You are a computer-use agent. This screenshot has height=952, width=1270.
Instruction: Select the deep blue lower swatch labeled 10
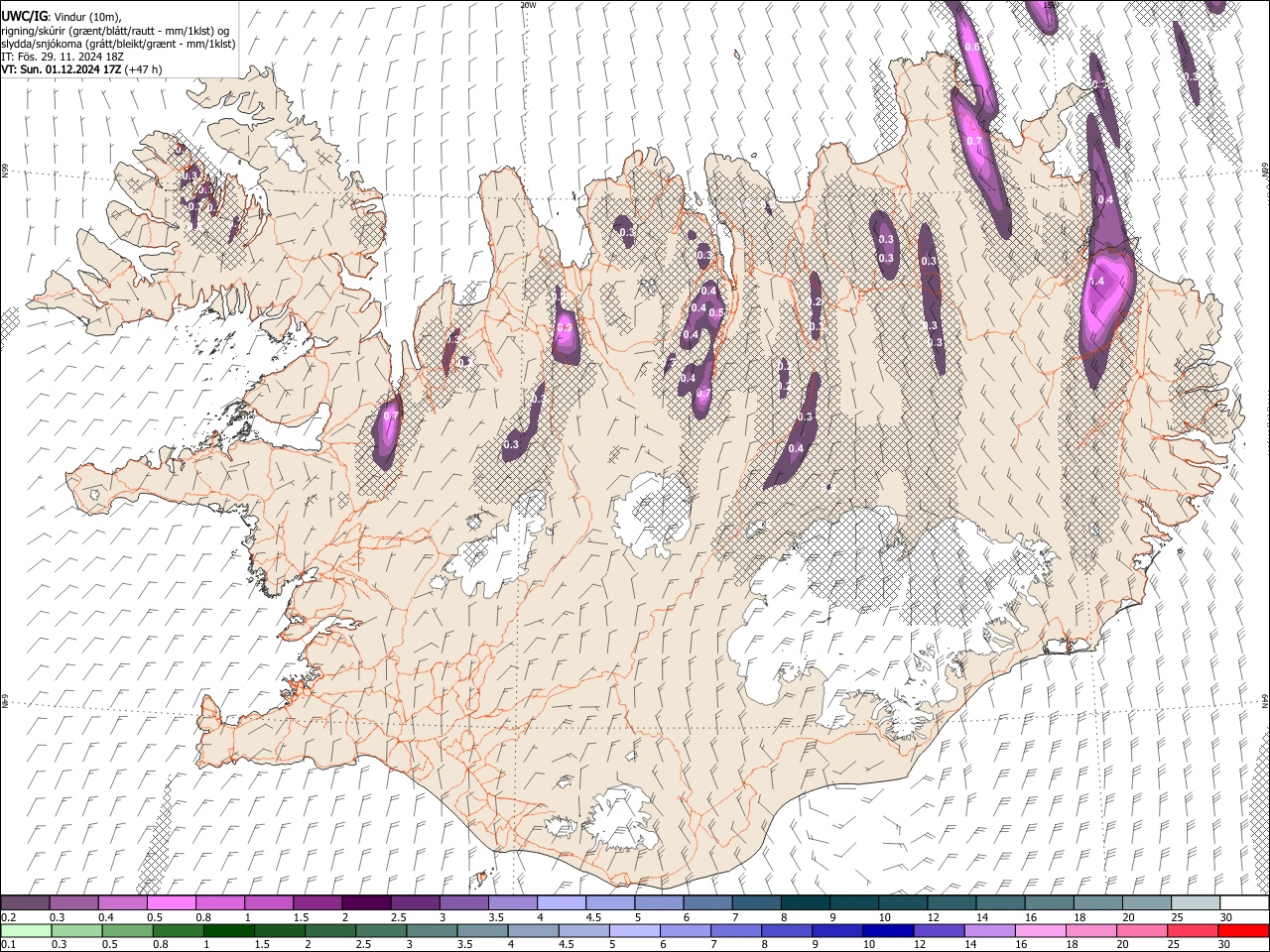[x=887, y=930]
